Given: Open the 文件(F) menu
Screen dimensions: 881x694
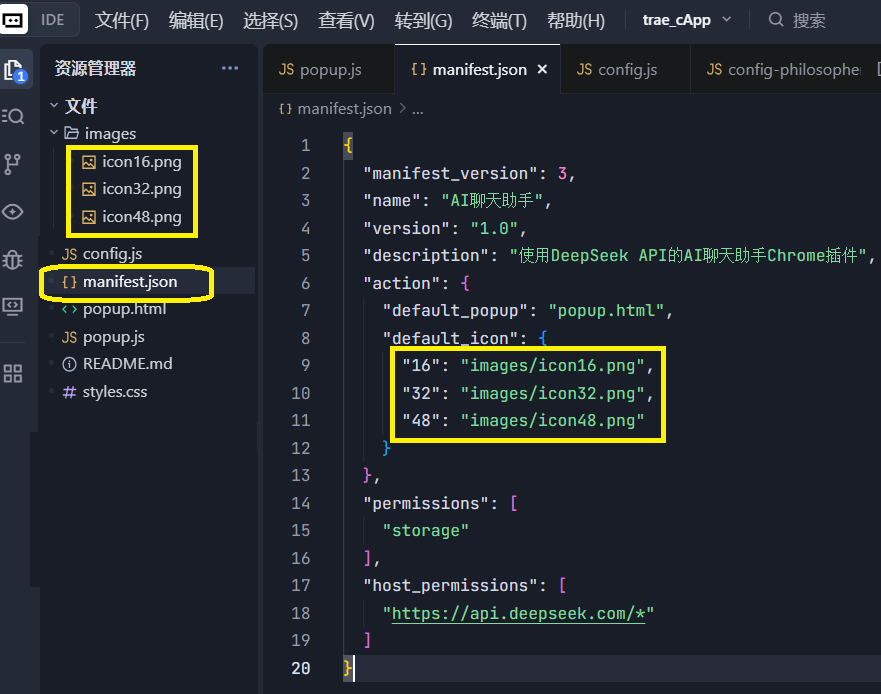Looking at the screenshot, I should (122, 20).
